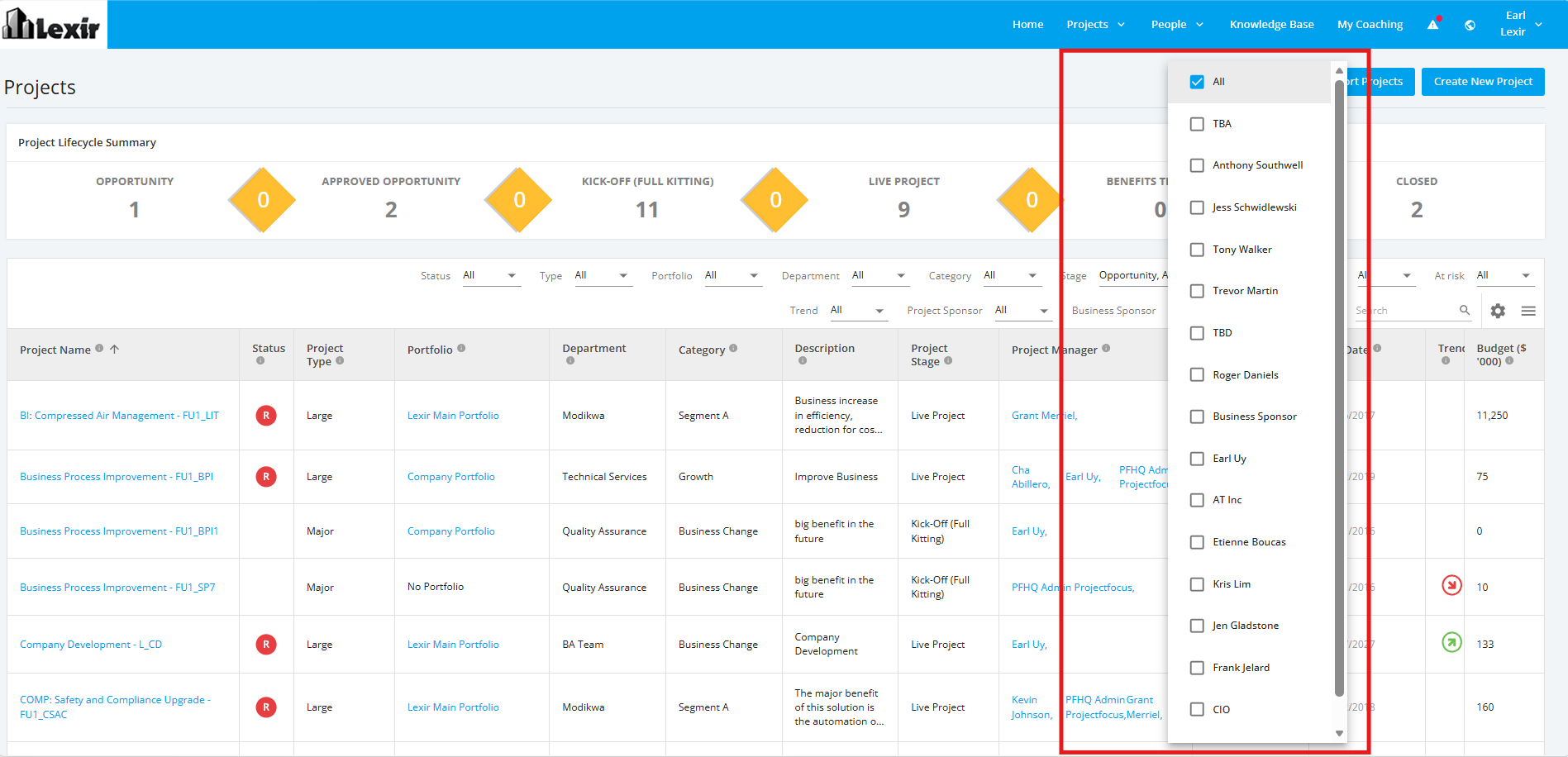Click red R status of Company Development
1568x757 pixels.
(x=266, y=645)
